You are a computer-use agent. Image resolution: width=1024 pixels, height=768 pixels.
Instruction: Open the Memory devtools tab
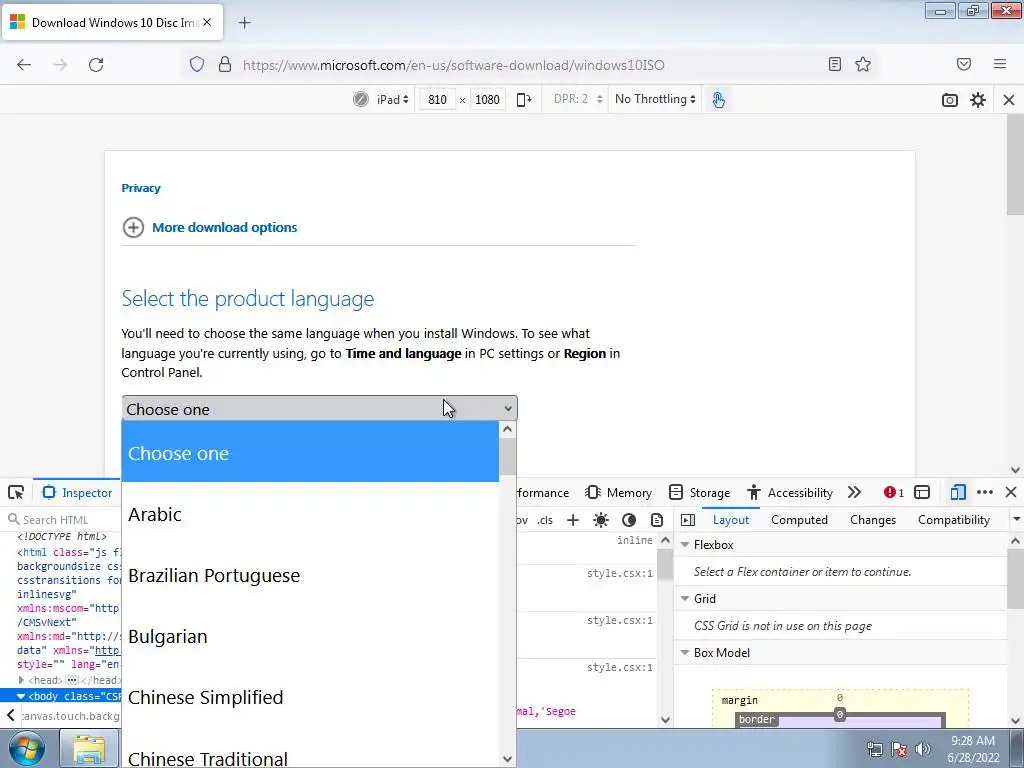(x=619, y=492)
